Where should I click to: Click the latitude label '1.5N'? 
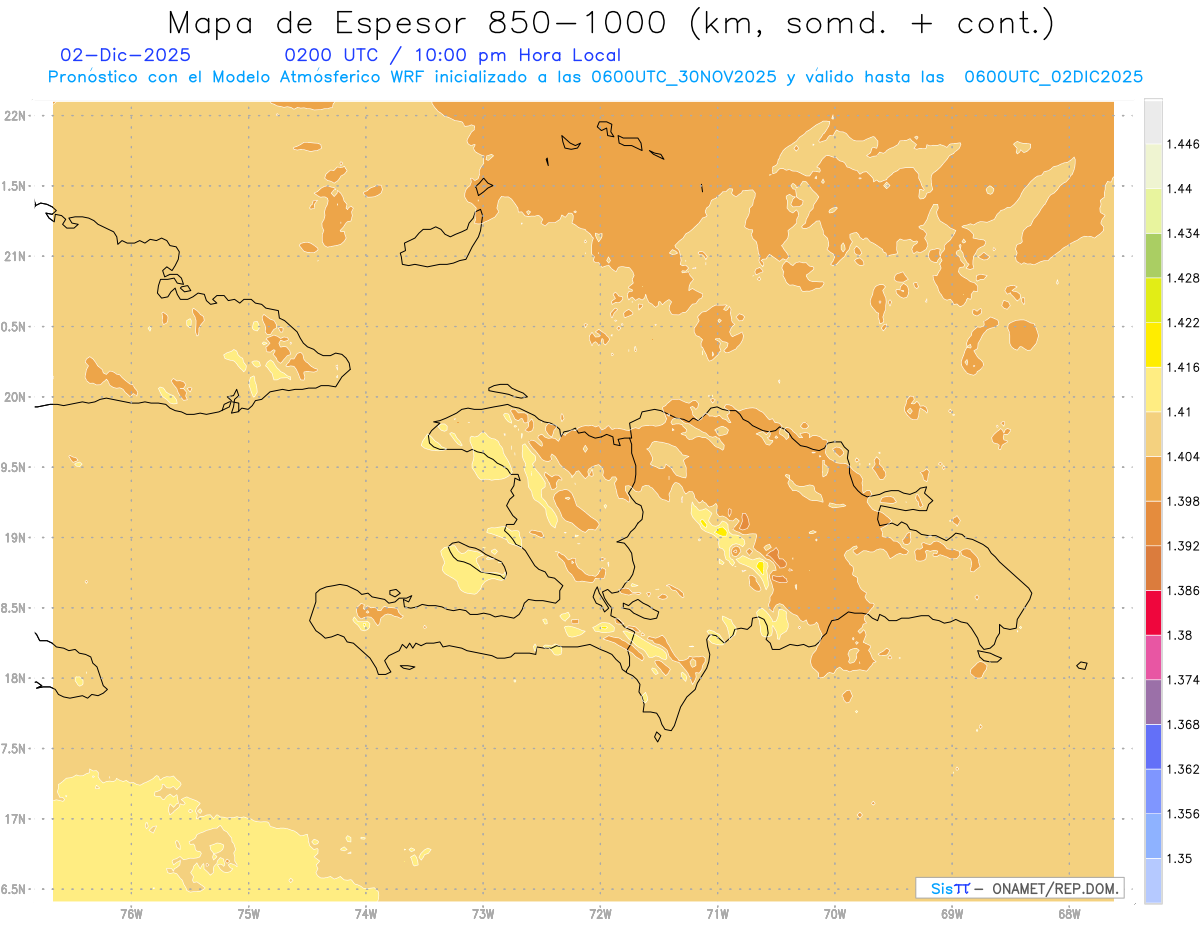click(x=14, y=186)
